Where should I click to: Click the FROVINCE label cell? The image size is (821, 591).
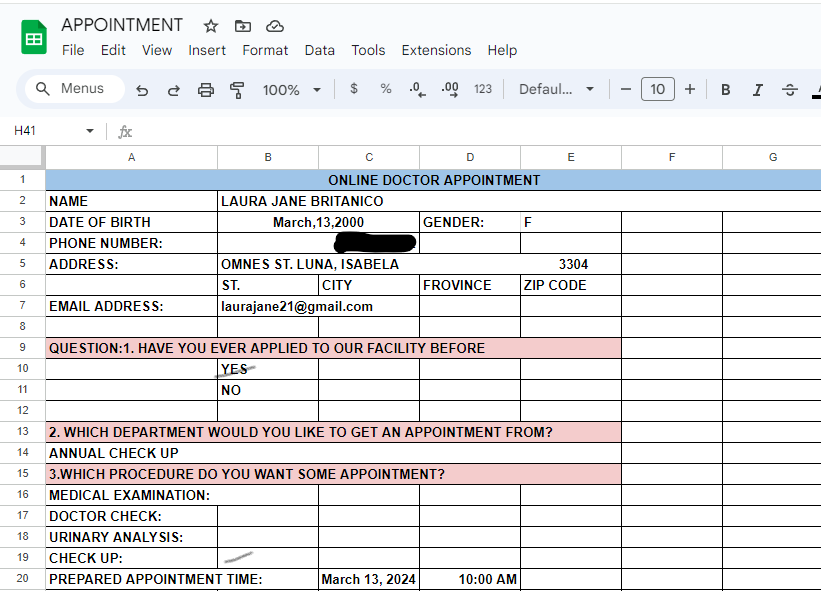[470, 285]
